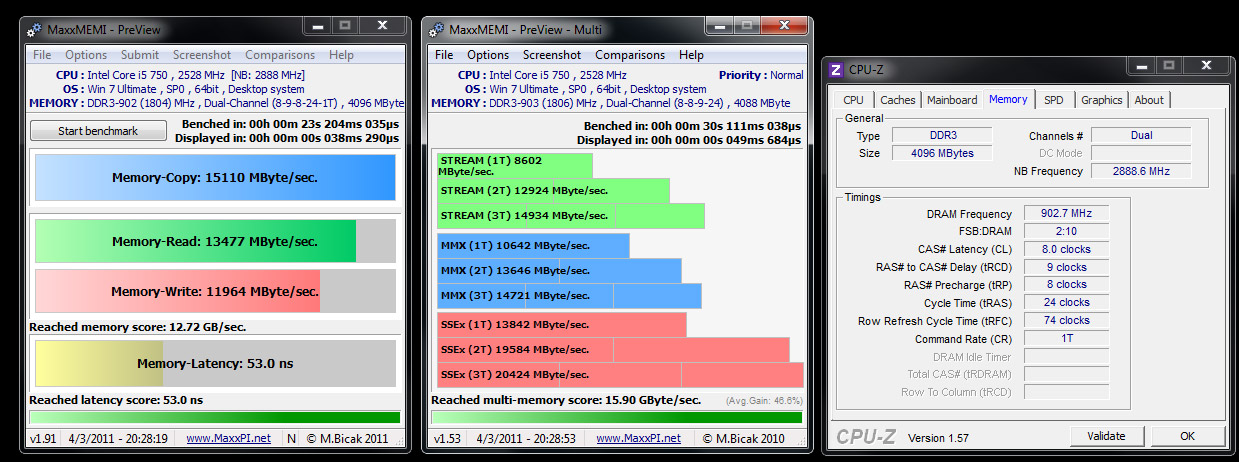The image size is (1239, 462).
Task: Switch to SPD tab in CPU-Z
Action: (x=1054, y=100)
